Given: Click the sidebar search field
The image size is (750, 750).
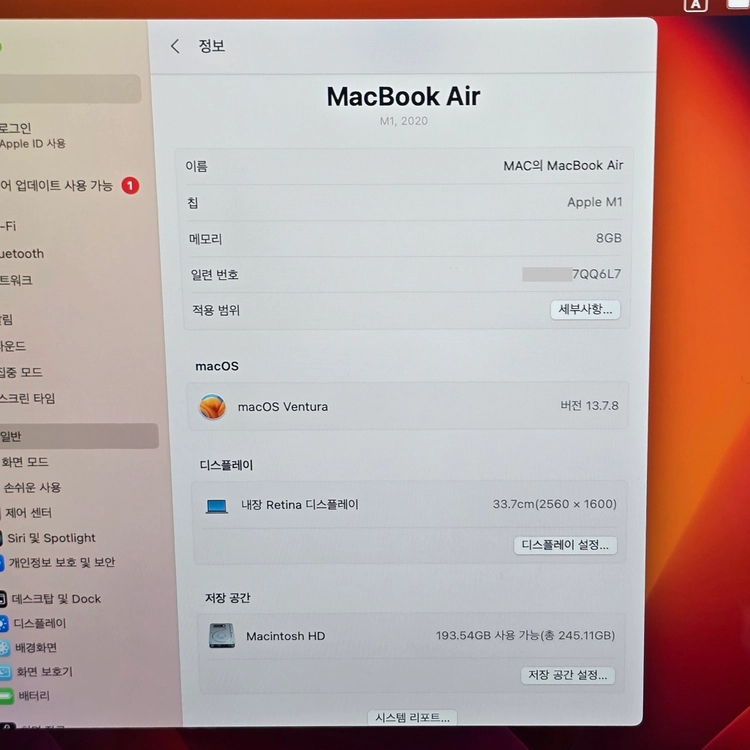Looking at the screenshot, I should click(70, 89).
